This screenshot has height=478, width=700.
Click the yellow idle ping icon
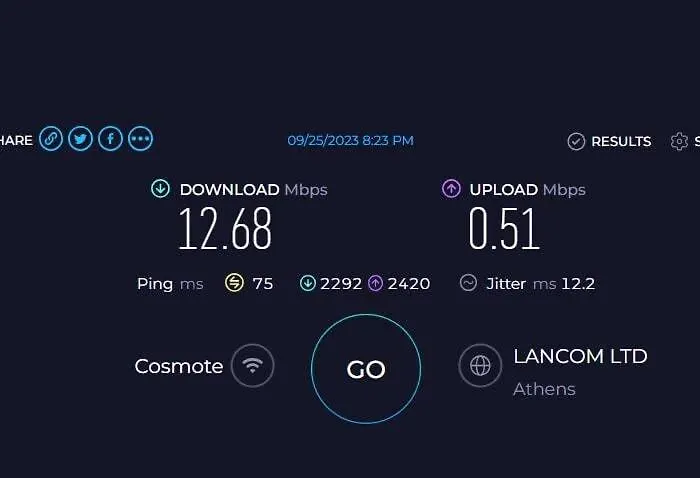coord(234,283)
